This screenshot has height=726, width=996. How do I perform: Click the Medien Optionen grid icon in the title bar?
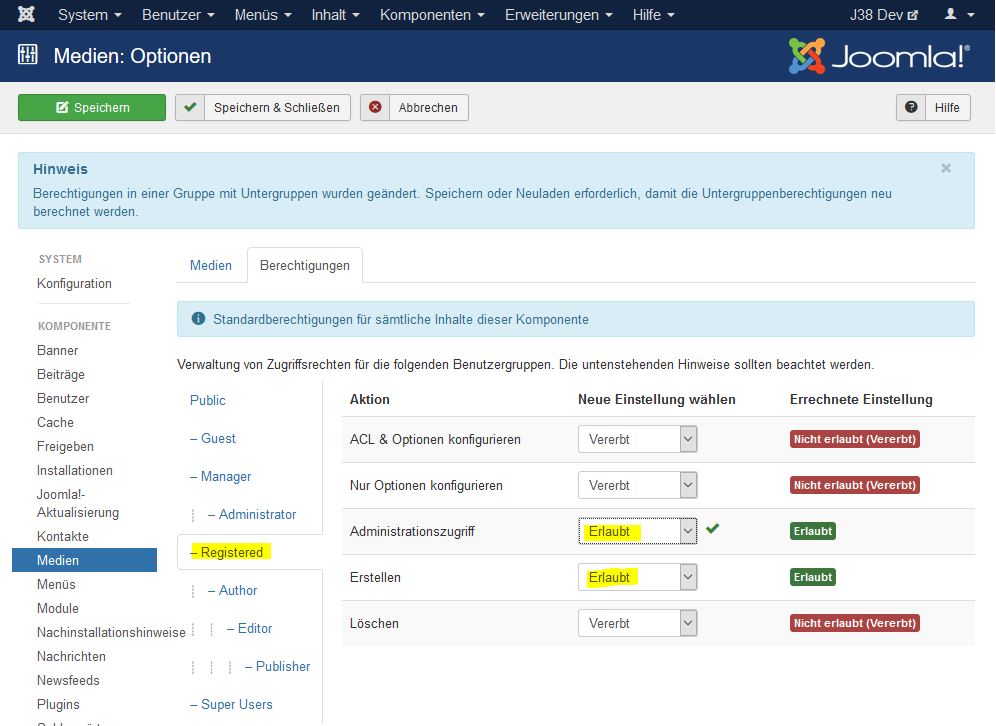click(x=27, y=57)
